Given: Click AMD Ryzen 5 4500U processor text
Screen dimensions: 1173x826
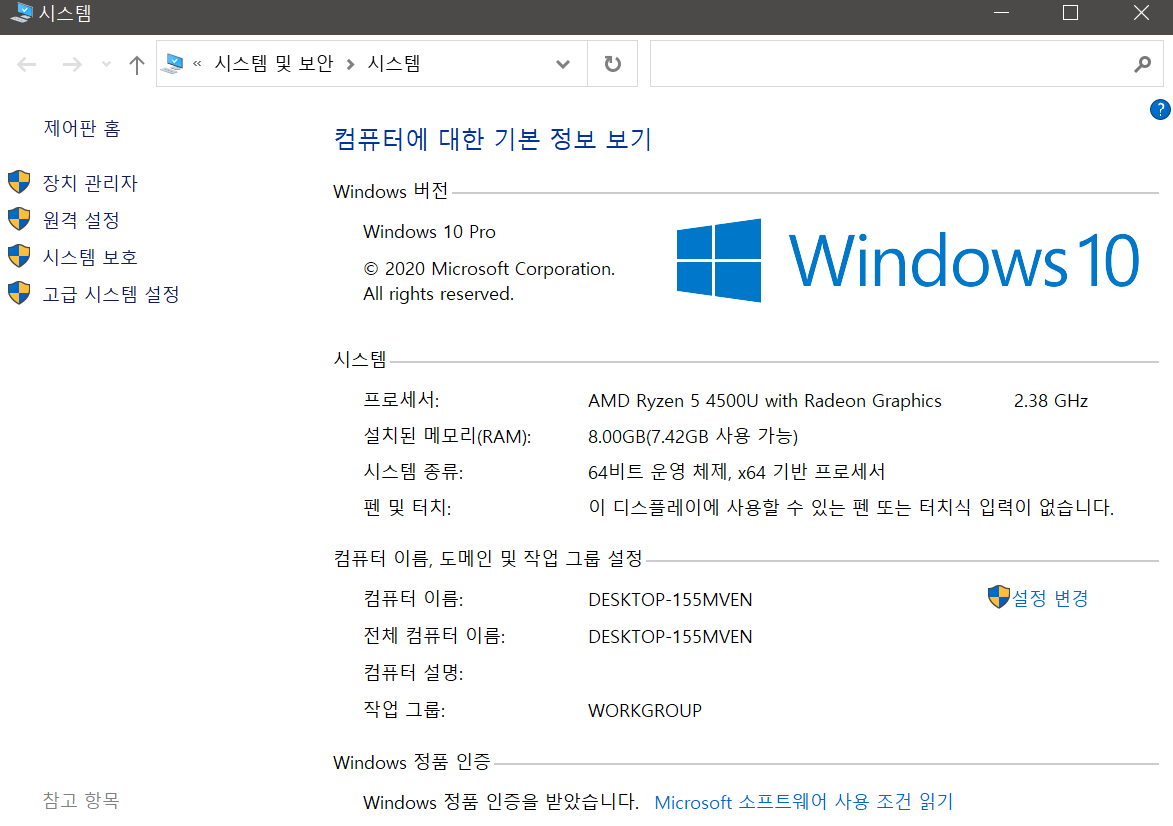Looking at the screenshot, I should 765,401.
